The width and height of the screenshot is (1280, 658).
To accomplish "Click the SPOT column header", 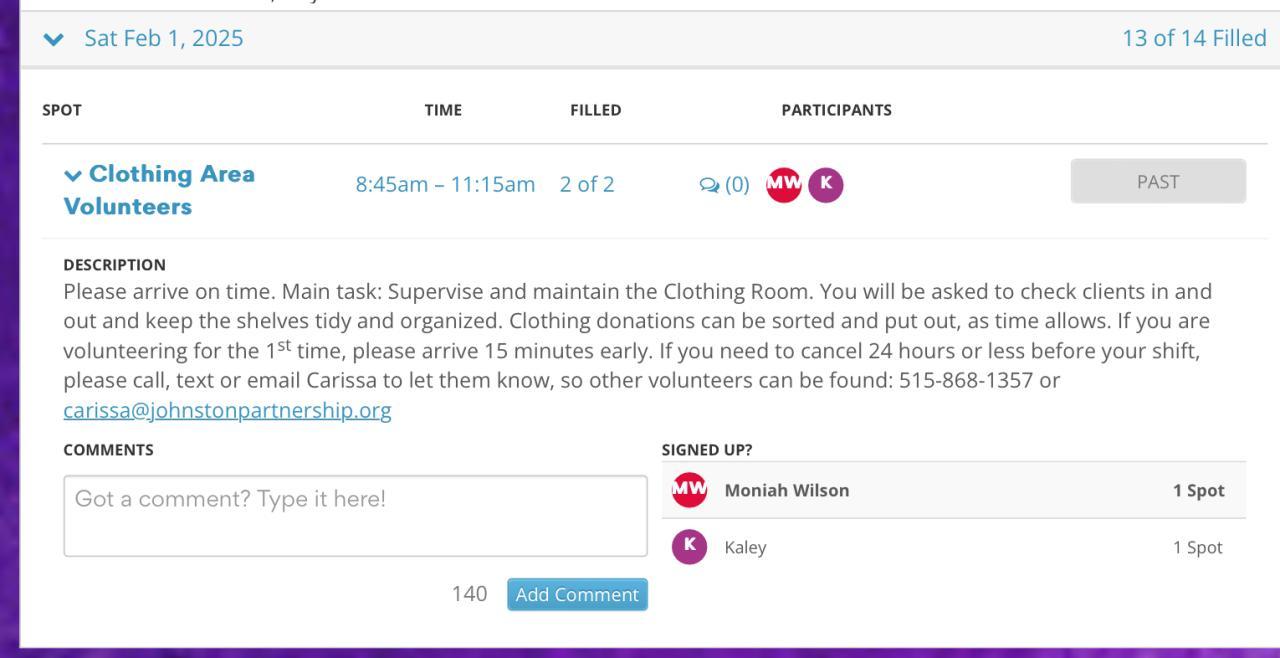I will 62,110.
